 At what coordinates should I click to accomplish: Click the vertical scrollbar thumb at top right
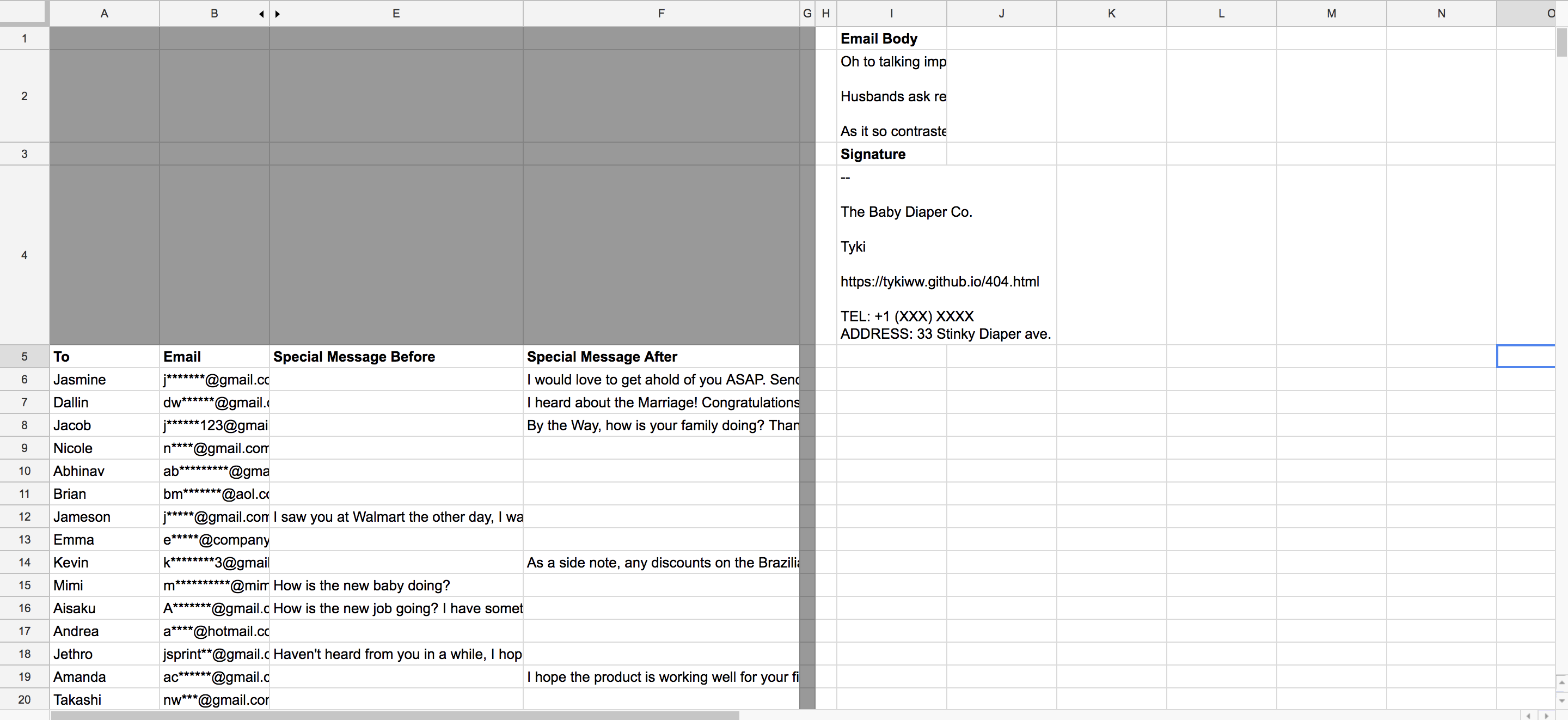[x=1561, y=41]
